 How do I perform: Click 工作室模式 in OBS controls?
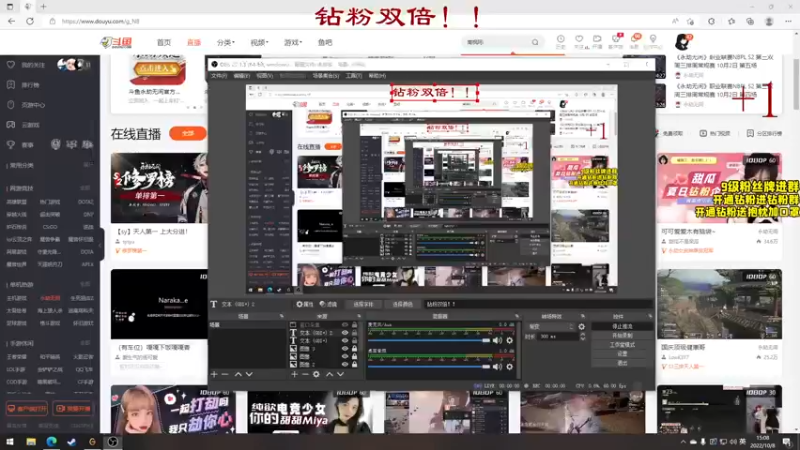point(622,345)
